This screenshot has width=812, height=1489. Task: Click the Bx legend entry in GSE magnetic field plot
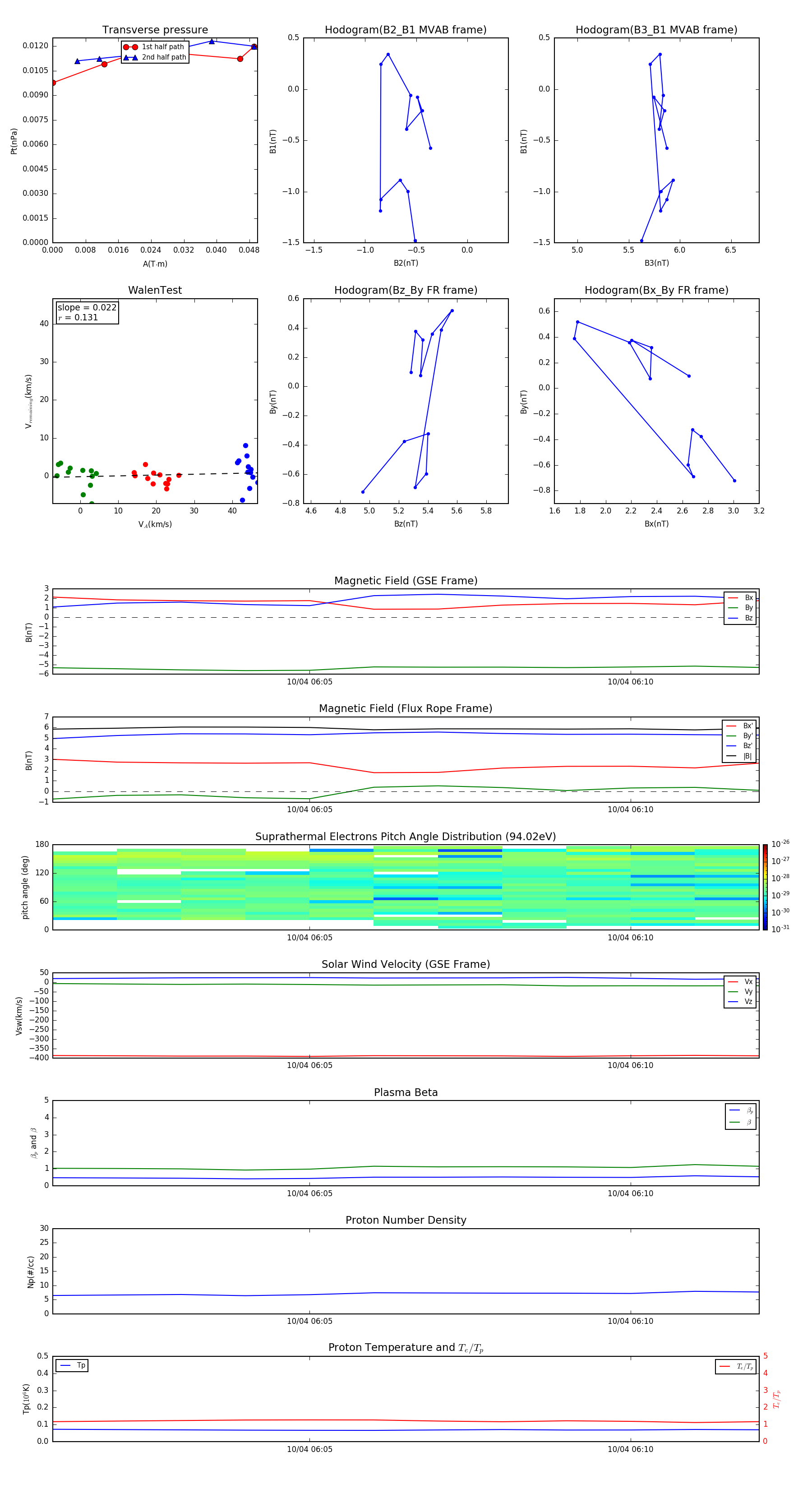(740, 598)
